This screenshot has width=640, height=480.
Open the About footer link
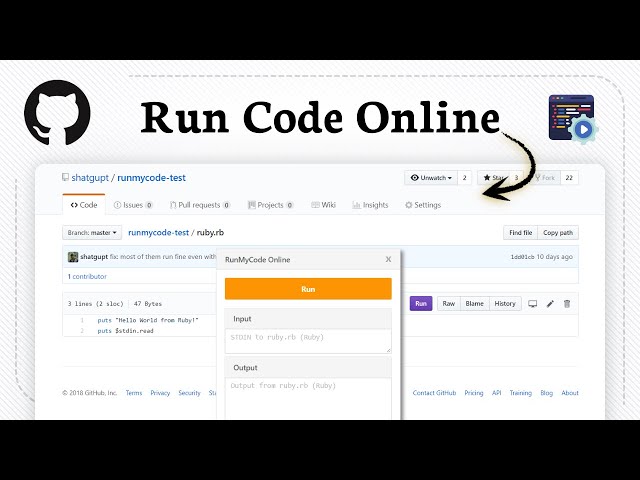coord(570,393)
